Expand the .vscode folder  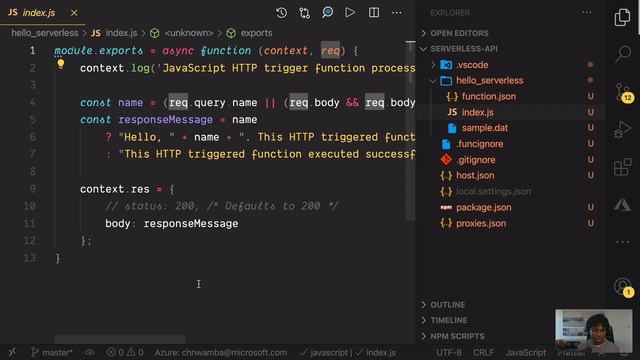(472, 65)
